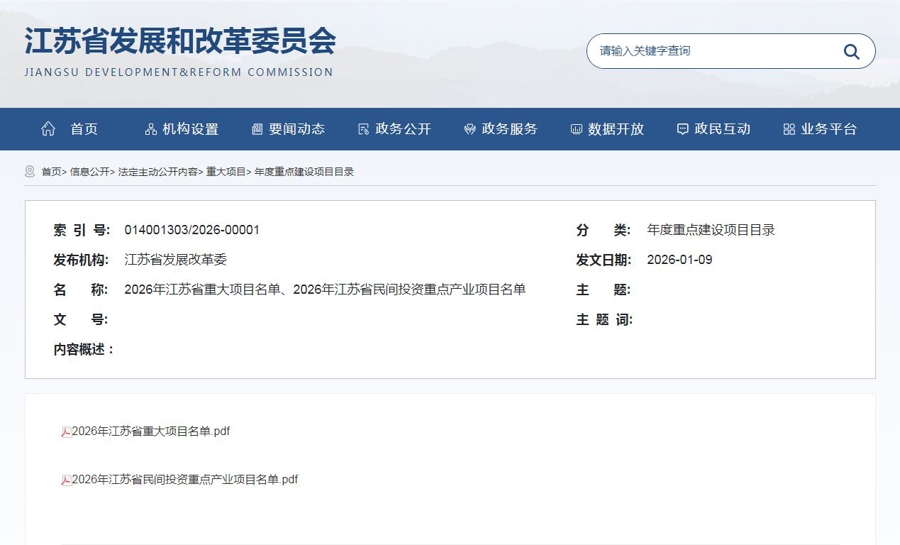Go to 法定主动公开内容 breadcrumb link

[x=158, y=172]
